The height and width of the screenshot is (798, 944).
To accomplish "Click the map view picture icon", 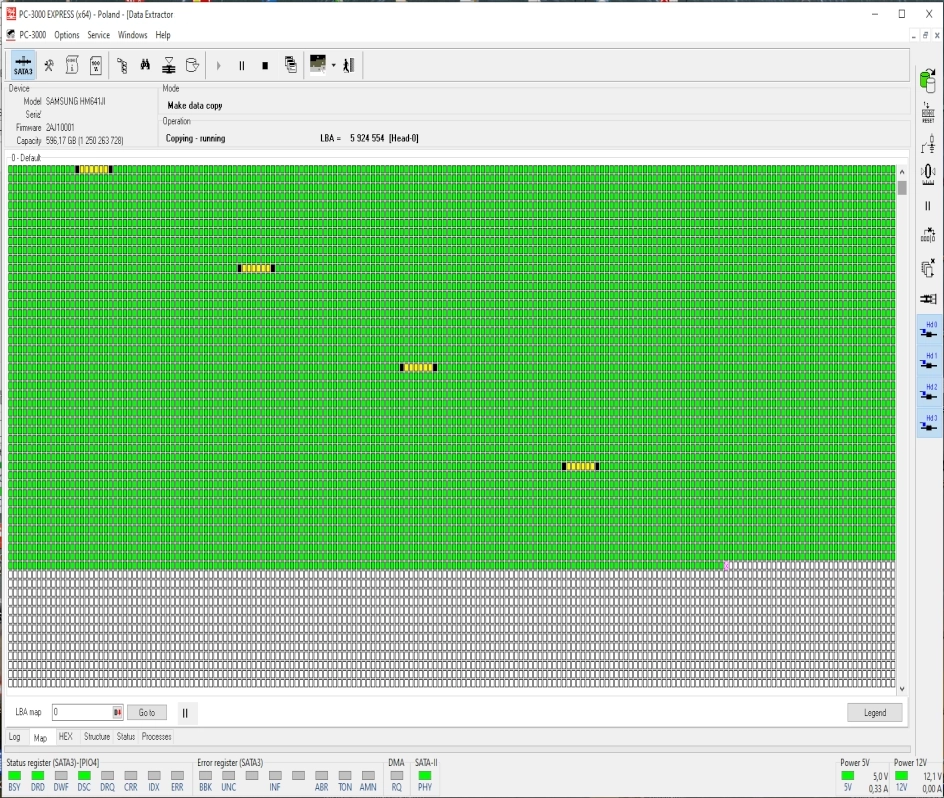I will click(x=318, y=64).
